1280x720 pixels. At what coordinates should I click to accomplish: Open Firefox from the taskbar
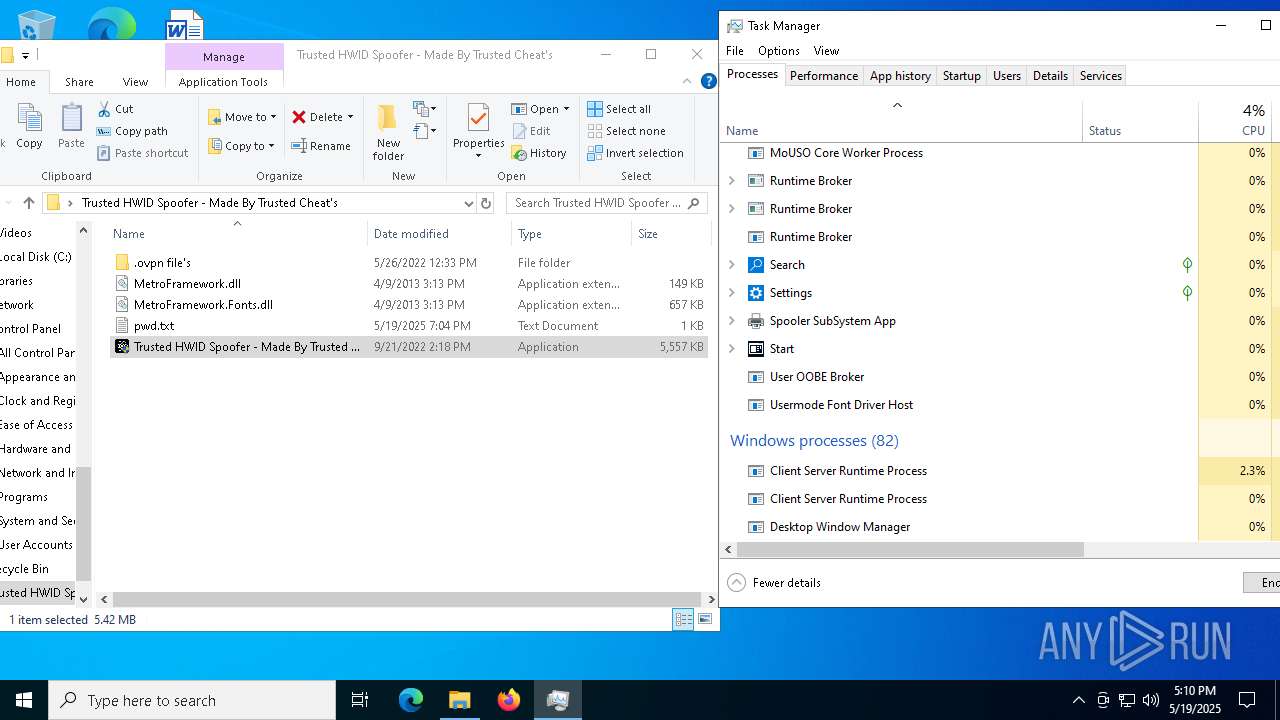point(509,700)
